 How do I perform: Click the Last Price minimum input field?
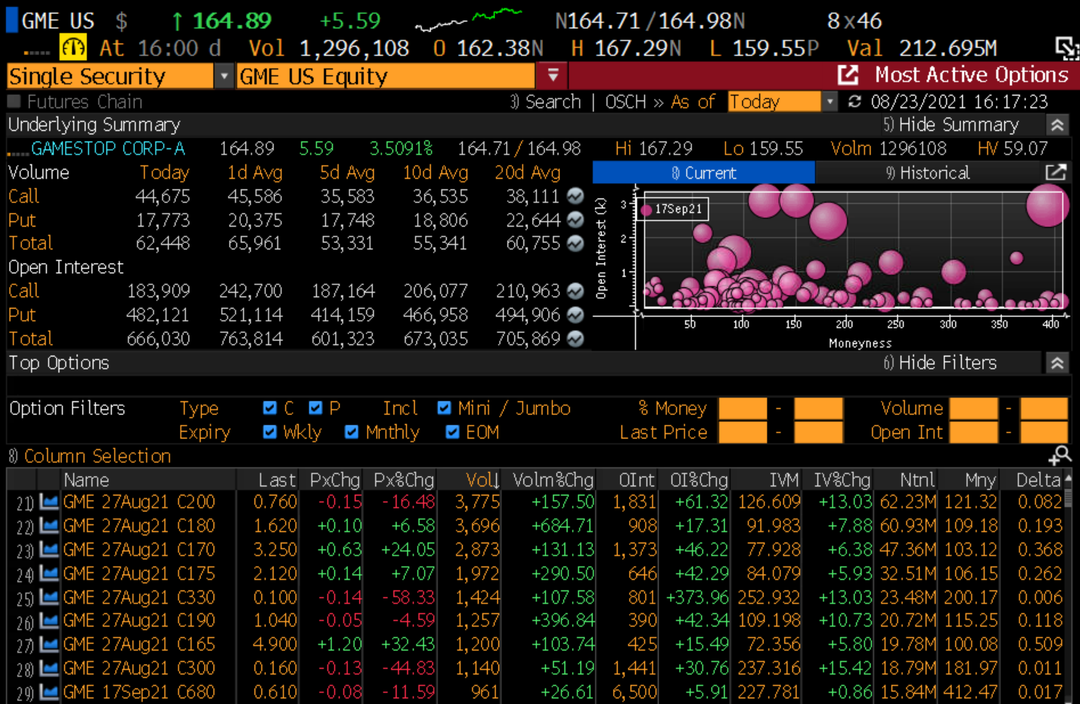coord(742,432)
